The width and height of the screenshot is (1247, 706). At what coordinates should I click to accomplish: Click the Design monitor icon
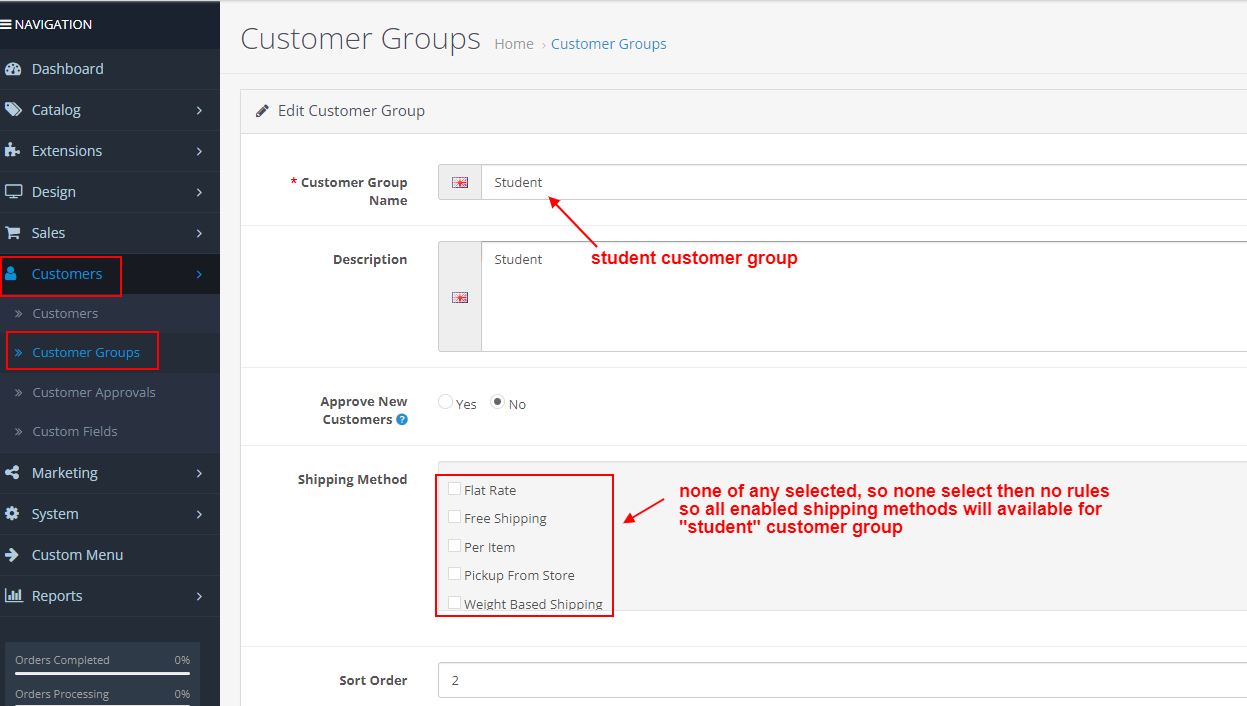12,192
